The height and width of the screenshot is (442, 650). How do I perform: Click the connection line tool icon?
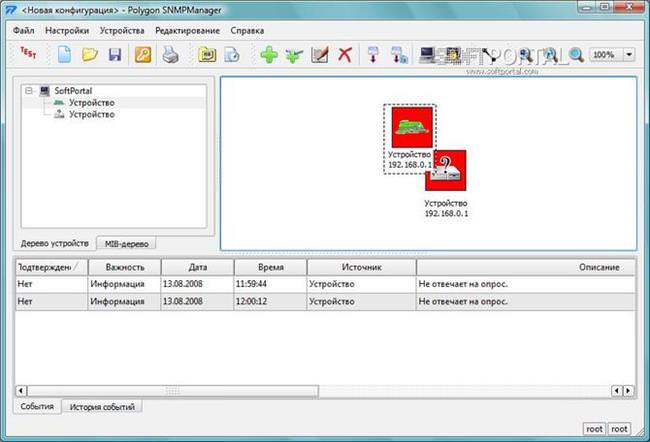(x=491, y=55)
